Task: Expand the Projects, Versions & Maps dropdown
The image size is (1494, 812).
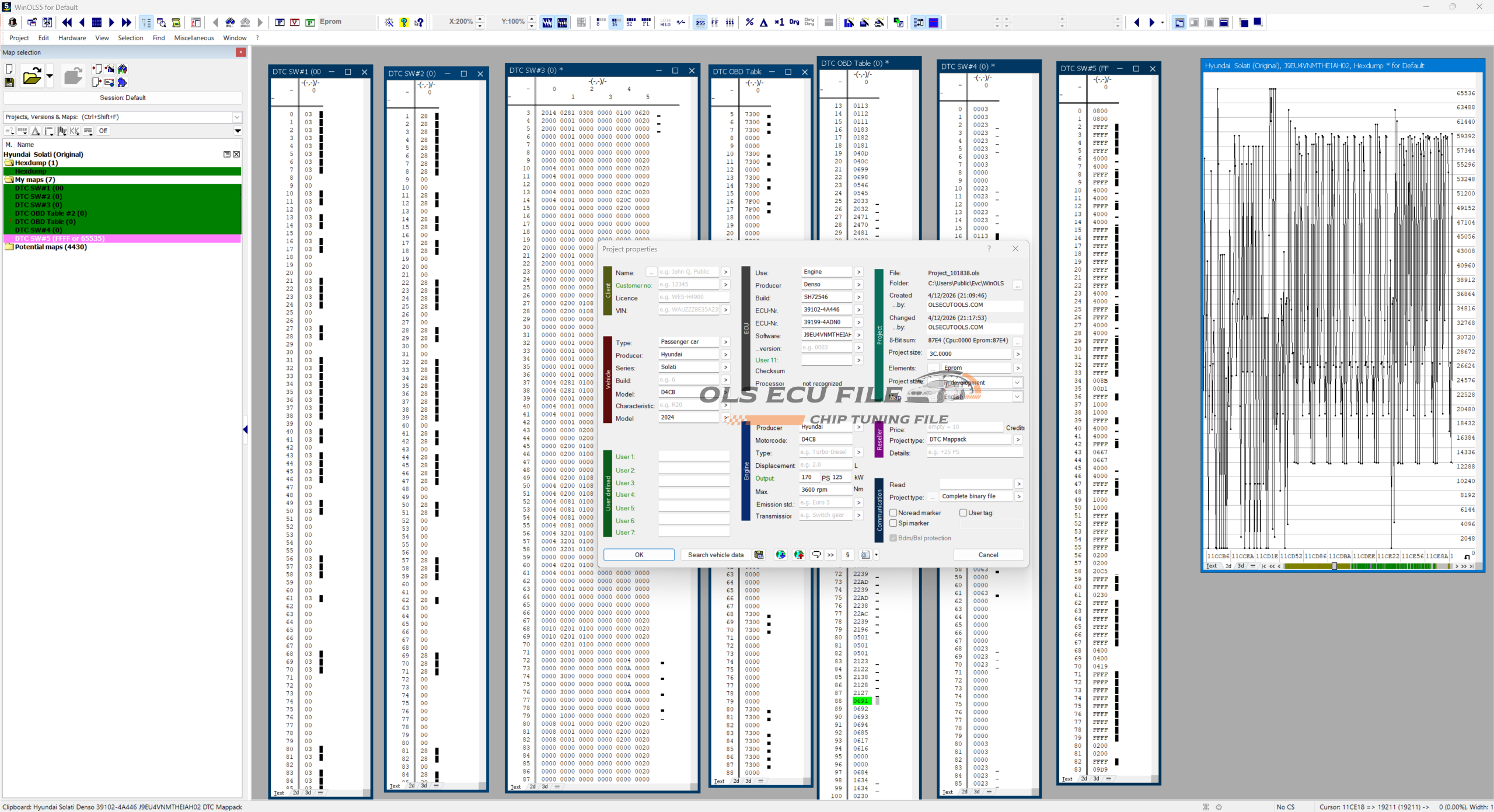Action: tap(237, 117)
